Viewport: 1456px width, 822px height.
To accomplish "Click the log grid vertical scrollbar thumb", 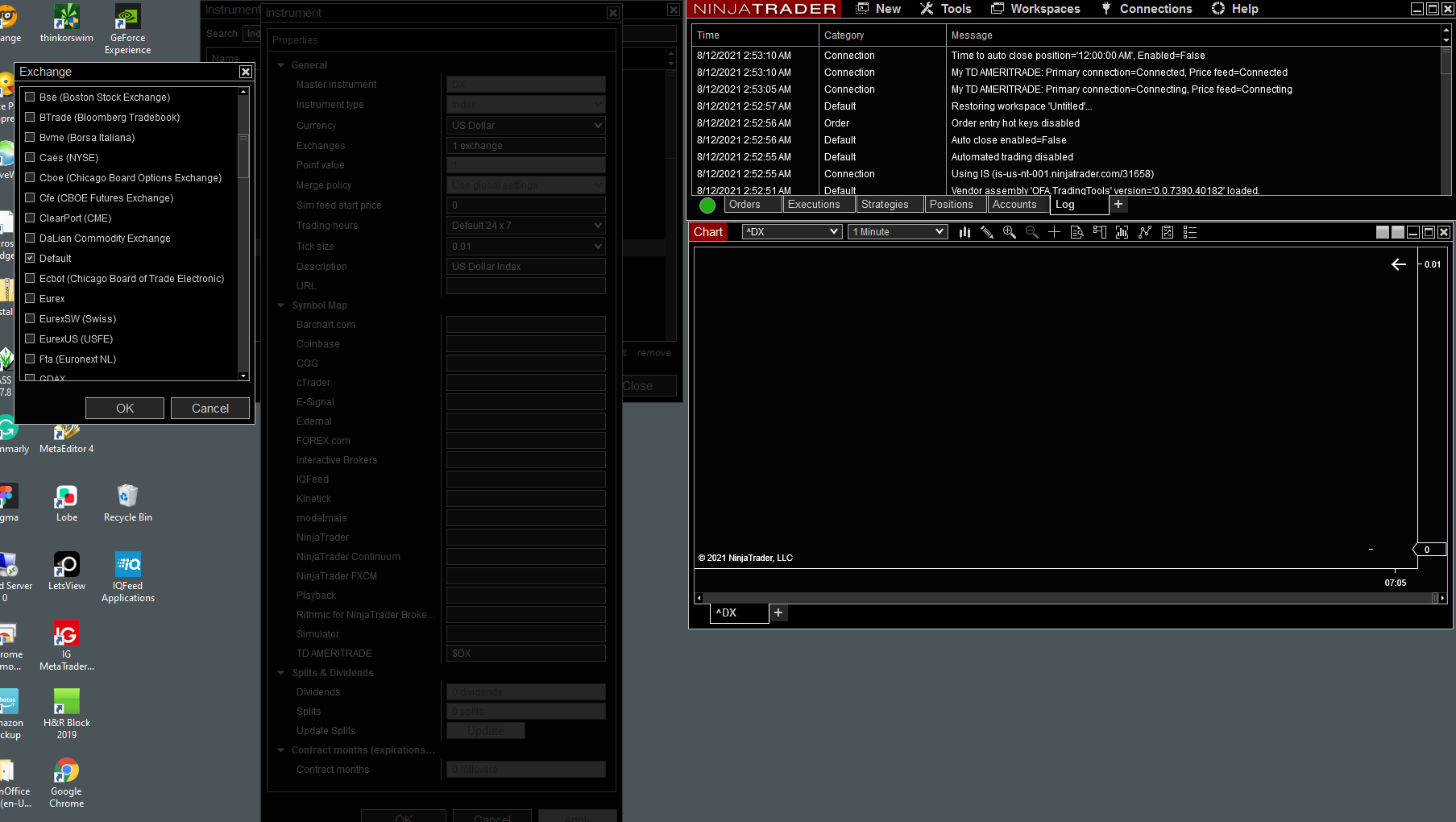I will pyautogui.click(x=1446, y=61).
